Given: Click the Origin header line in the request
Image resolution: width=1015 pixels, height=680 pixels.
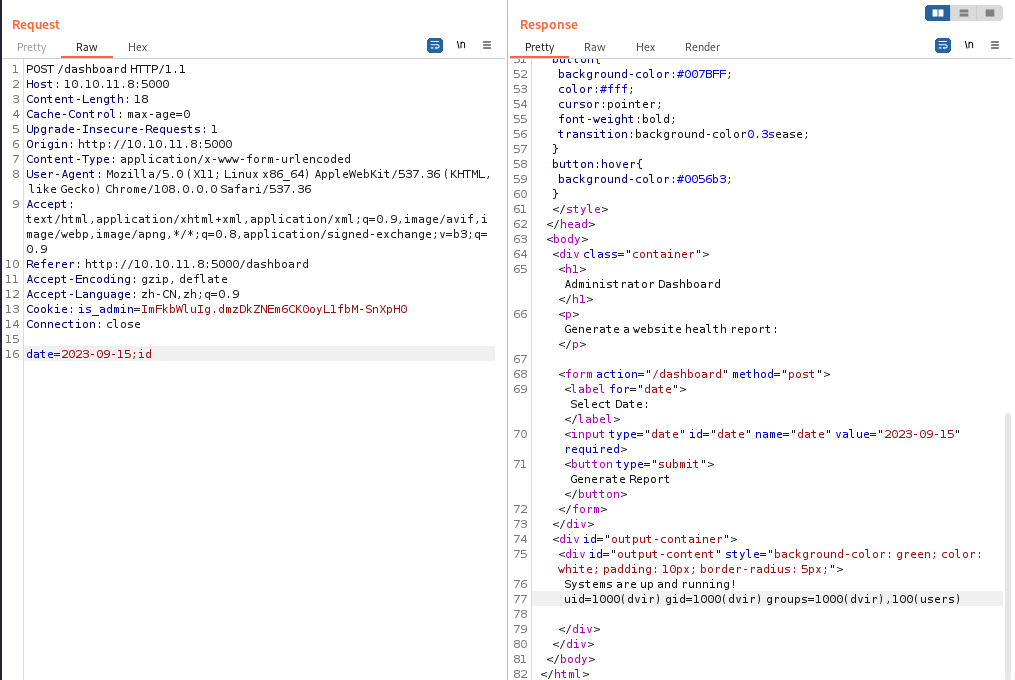Looking at the screenshot, I should pos(129,144).
